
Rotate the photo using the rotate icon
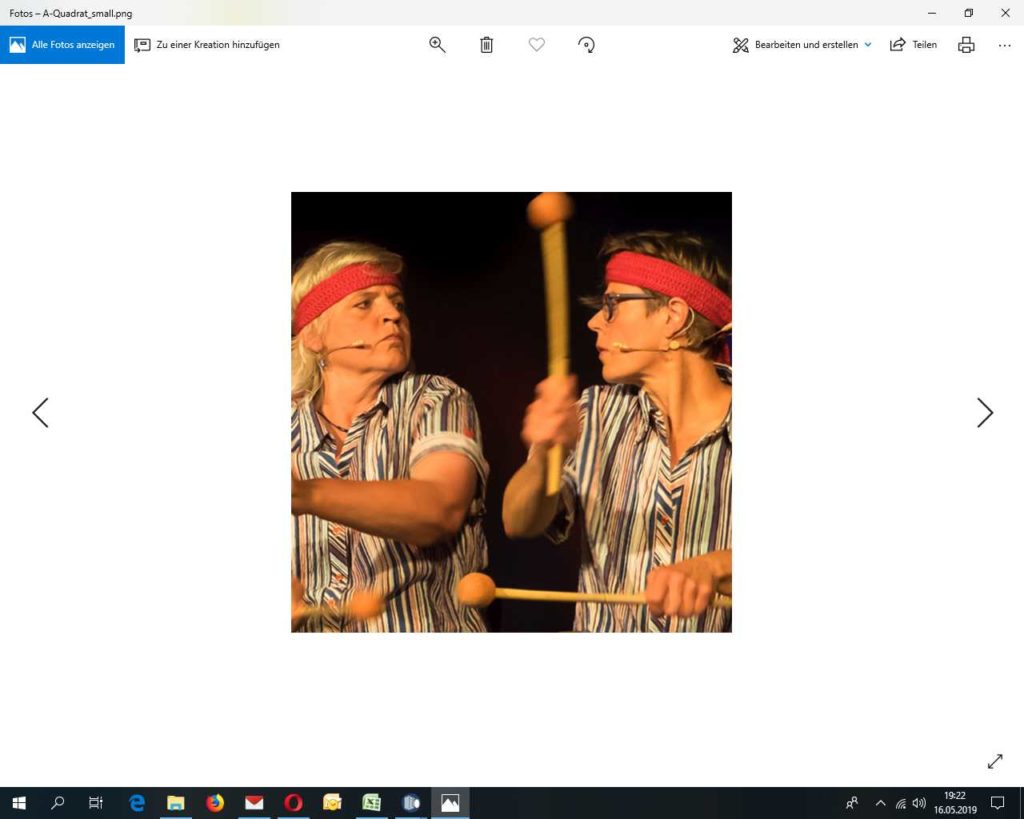pyautogui.click(x=586, y=44)
